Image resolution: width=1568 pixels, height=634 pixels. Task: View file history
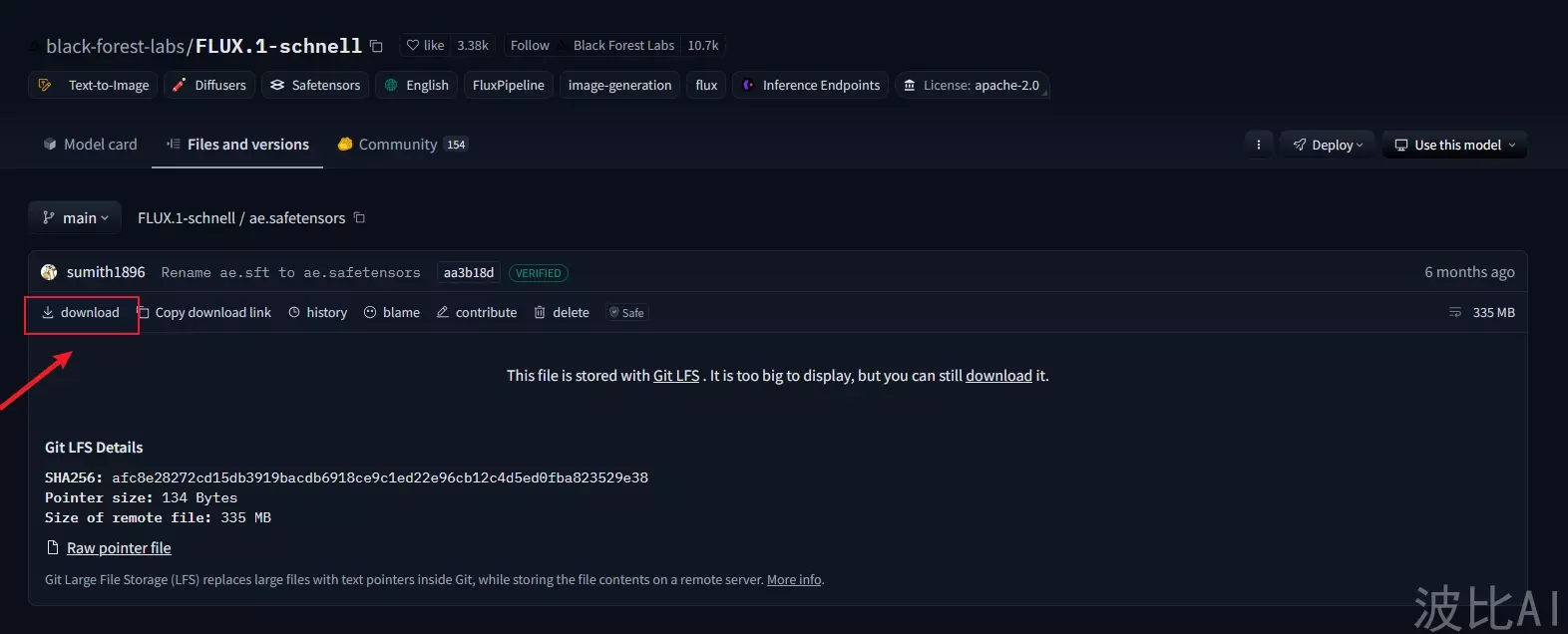point(318,313)
